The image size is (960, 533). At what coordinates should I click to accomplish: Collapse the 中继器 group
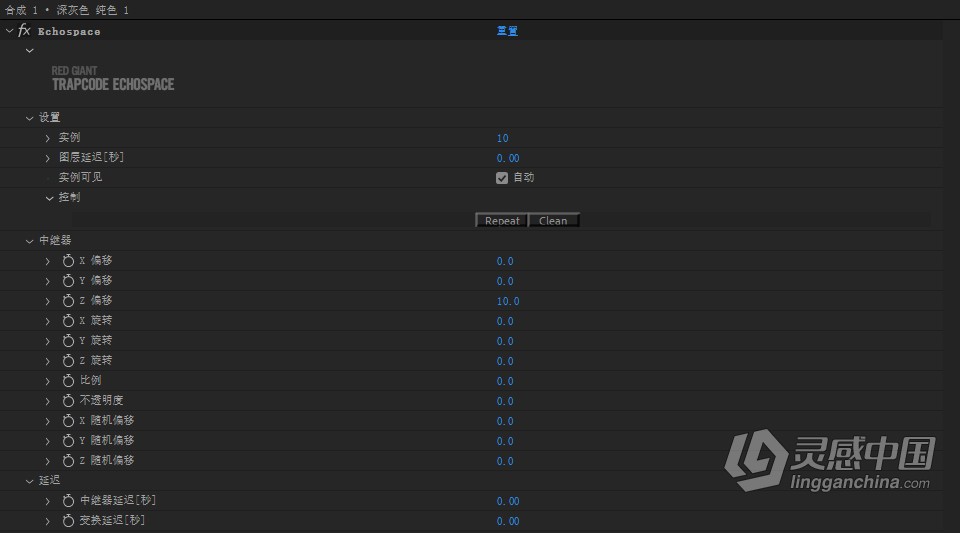(x=29, y=241)
